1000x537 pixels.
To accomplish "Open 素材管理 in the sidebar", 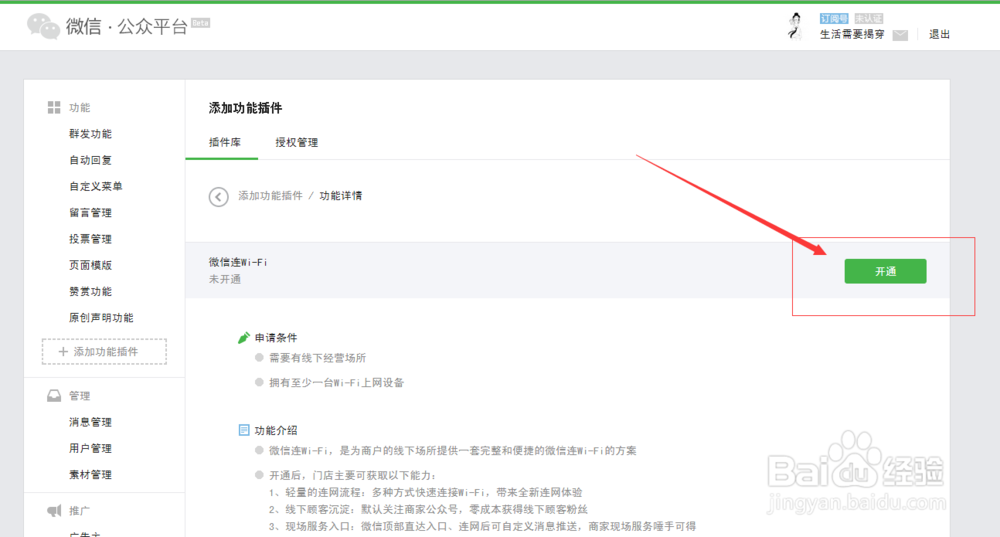I will click(91, 474).
